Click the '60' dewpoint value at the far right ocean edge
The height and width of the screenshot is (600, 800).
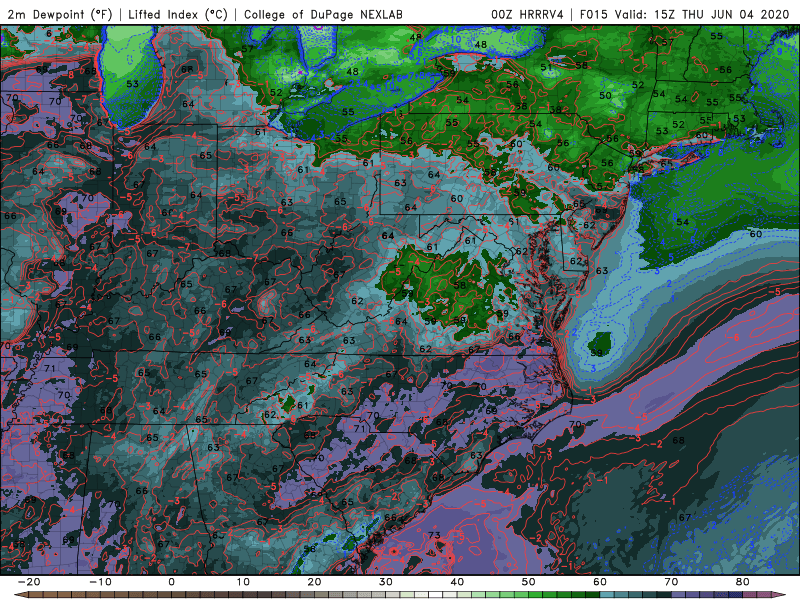pyautogui.click(x=756, y=234)
